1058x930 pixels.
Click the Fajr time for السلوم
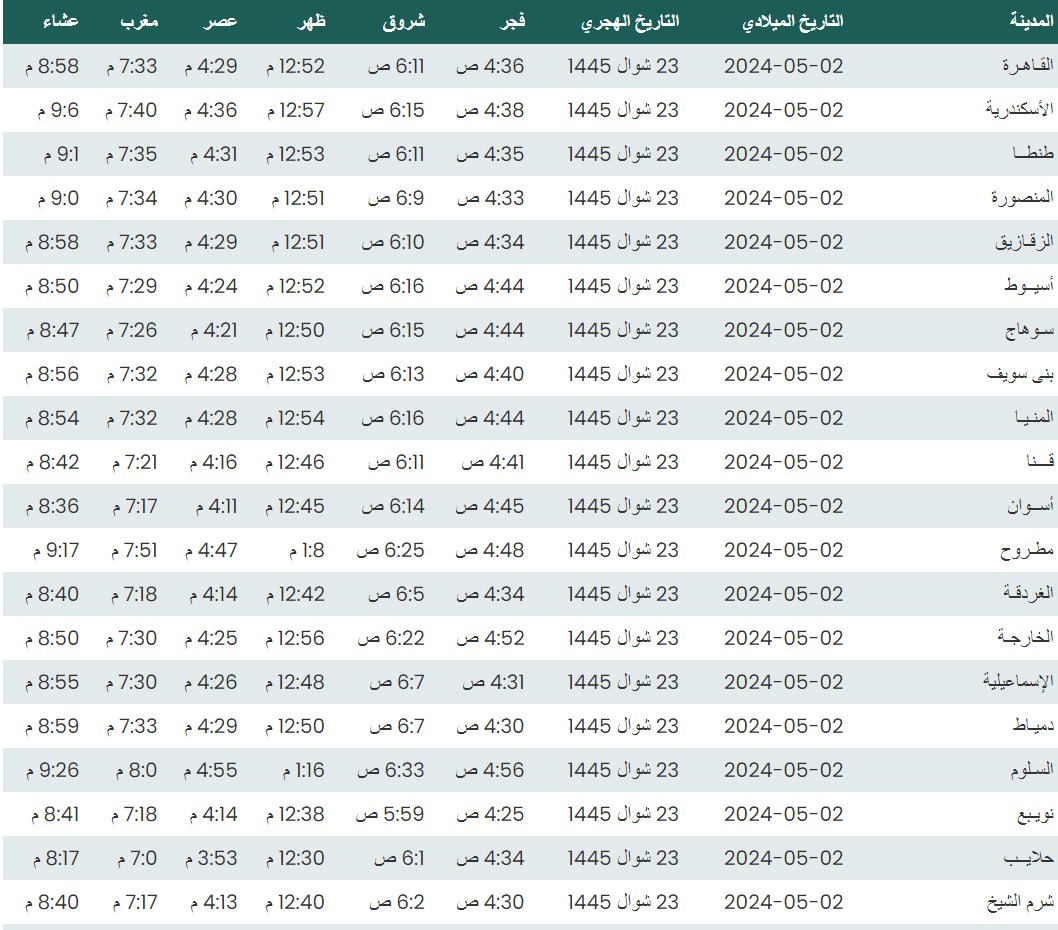coord(490,770)
